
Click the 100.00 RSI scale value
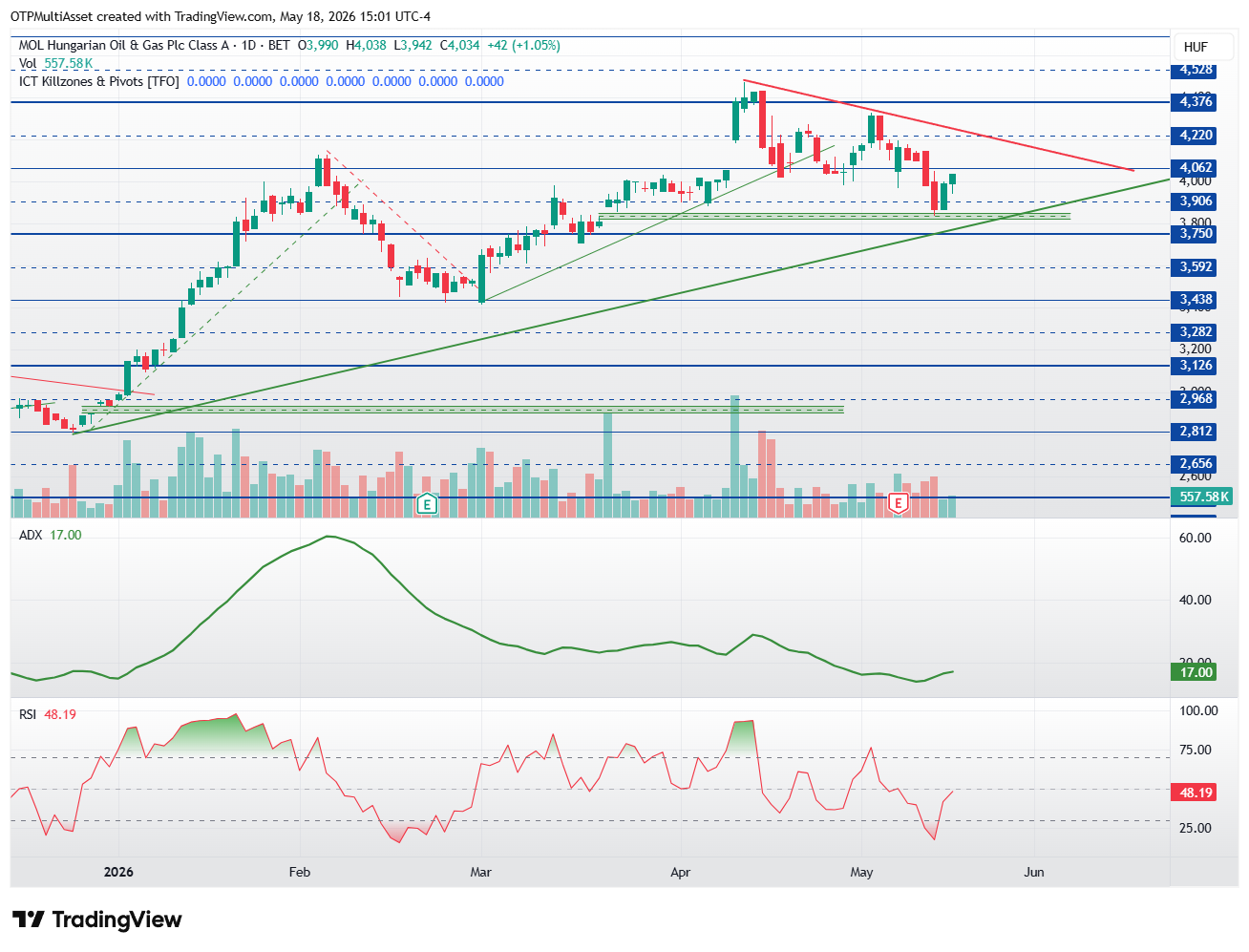tap(1198, 710)
